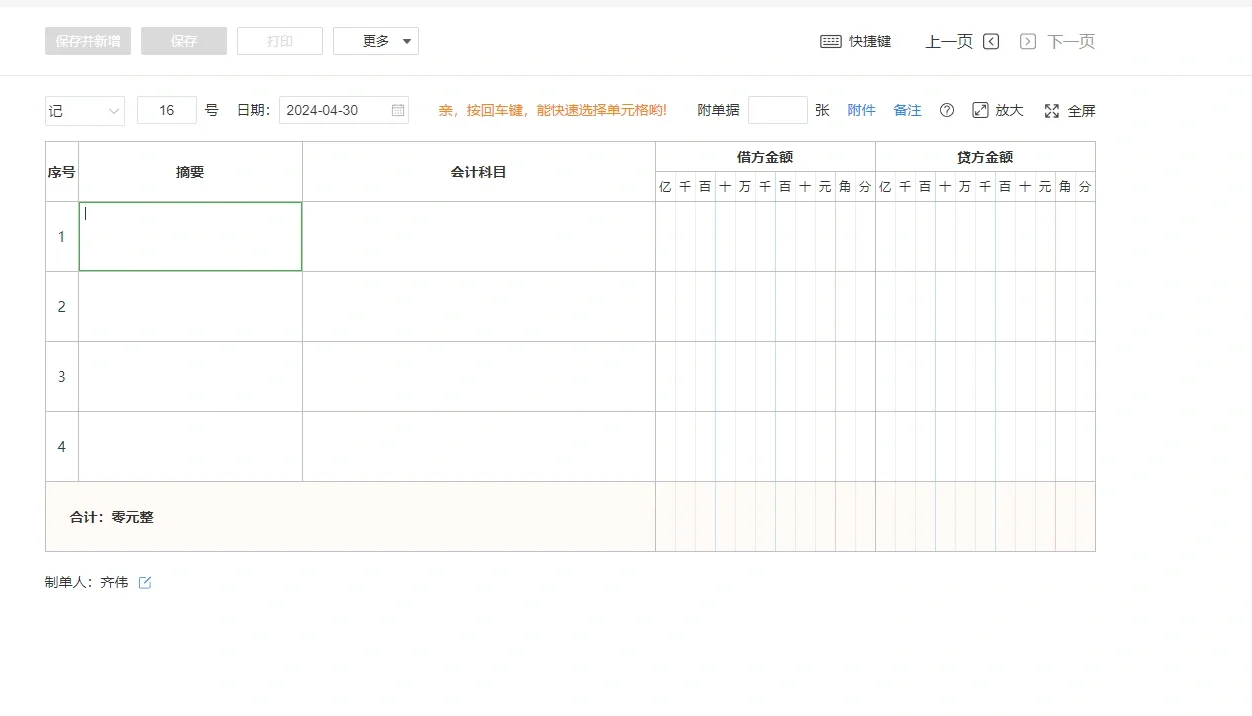Click the 全屏 fullscreen icon

coord(1052,110)
